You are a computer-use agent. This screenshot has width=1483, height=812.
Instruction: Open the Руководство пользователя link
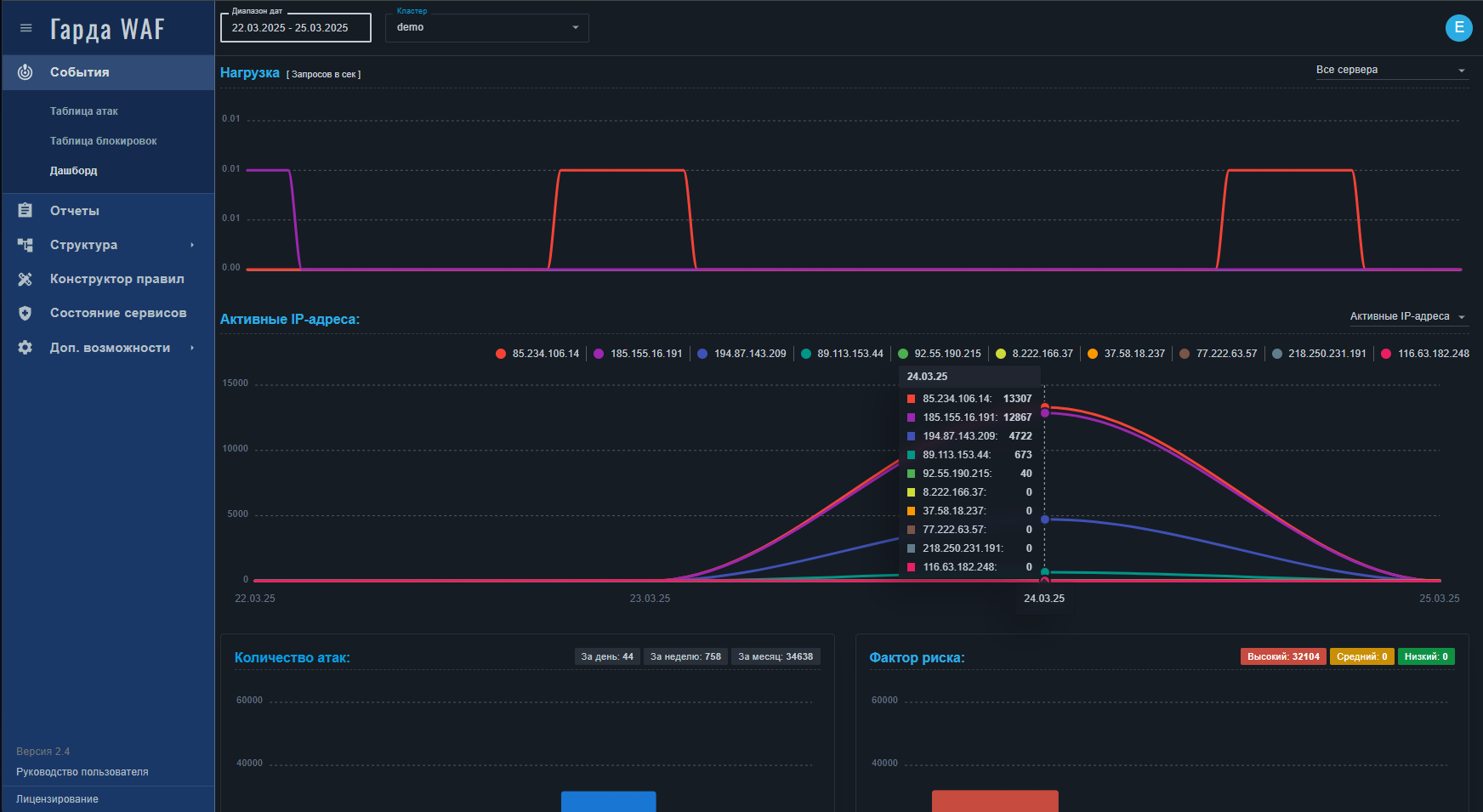pos(82,772)
